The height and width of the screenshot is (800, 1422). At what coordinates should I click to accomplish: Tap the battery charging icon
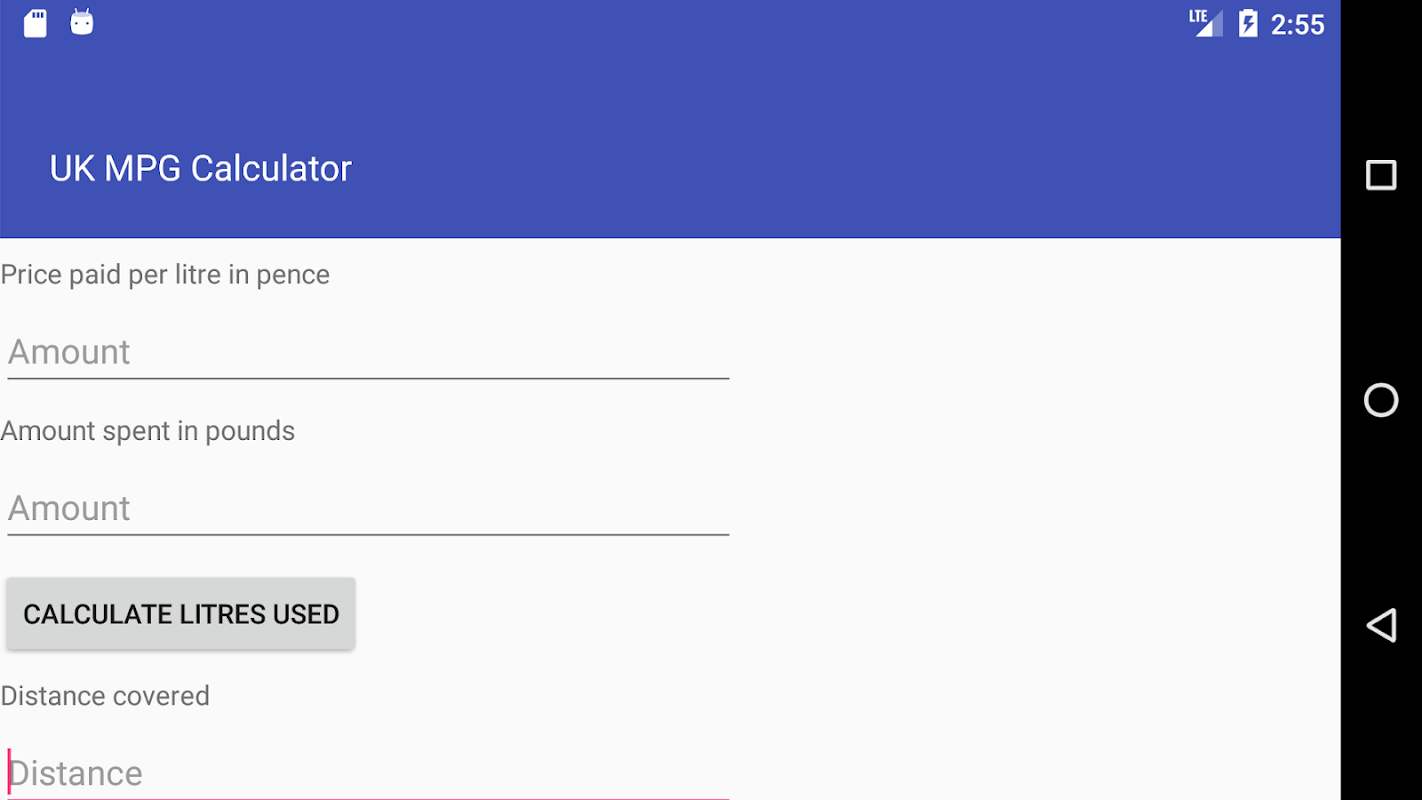coord(1248,23)
